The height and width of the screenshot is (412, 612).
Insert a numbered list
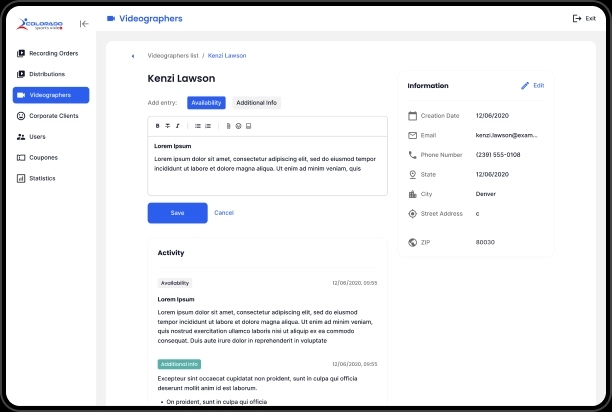coord(208,126)
